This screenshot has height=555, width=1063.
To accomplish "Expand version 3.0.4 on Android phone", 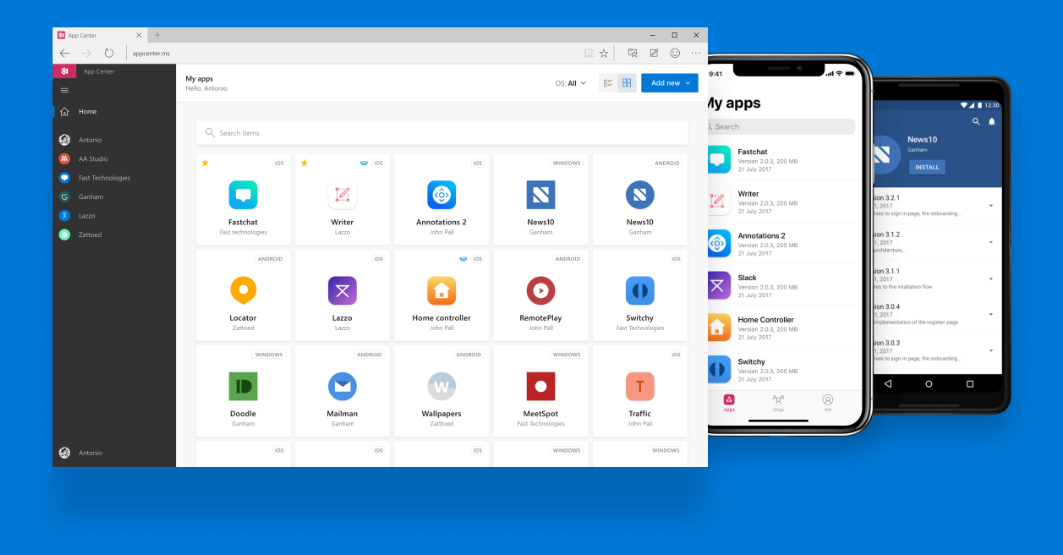I will [990, 314].
